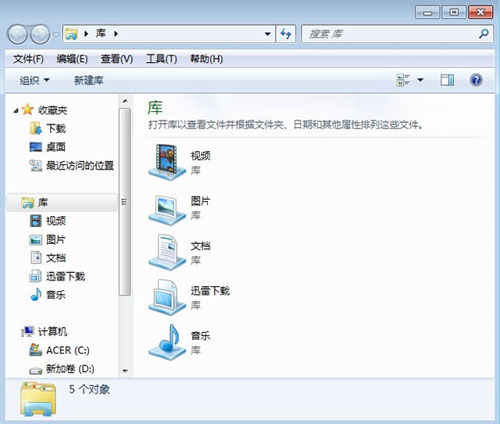Click the 音乐 label in main pane
The height and width of the screenshot is (424, 500).
[x=200, y=336]
